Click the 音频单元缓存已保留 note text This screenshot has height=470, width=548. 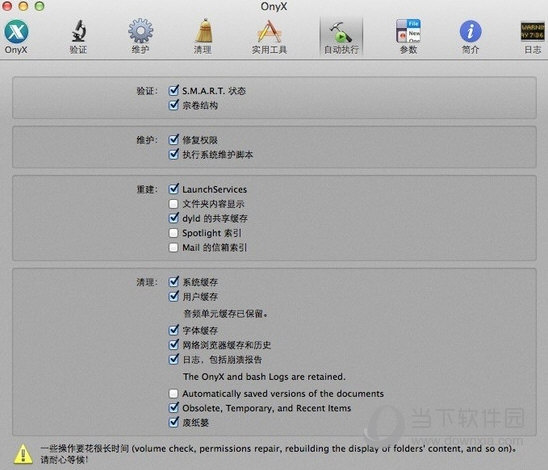[226, 314]
